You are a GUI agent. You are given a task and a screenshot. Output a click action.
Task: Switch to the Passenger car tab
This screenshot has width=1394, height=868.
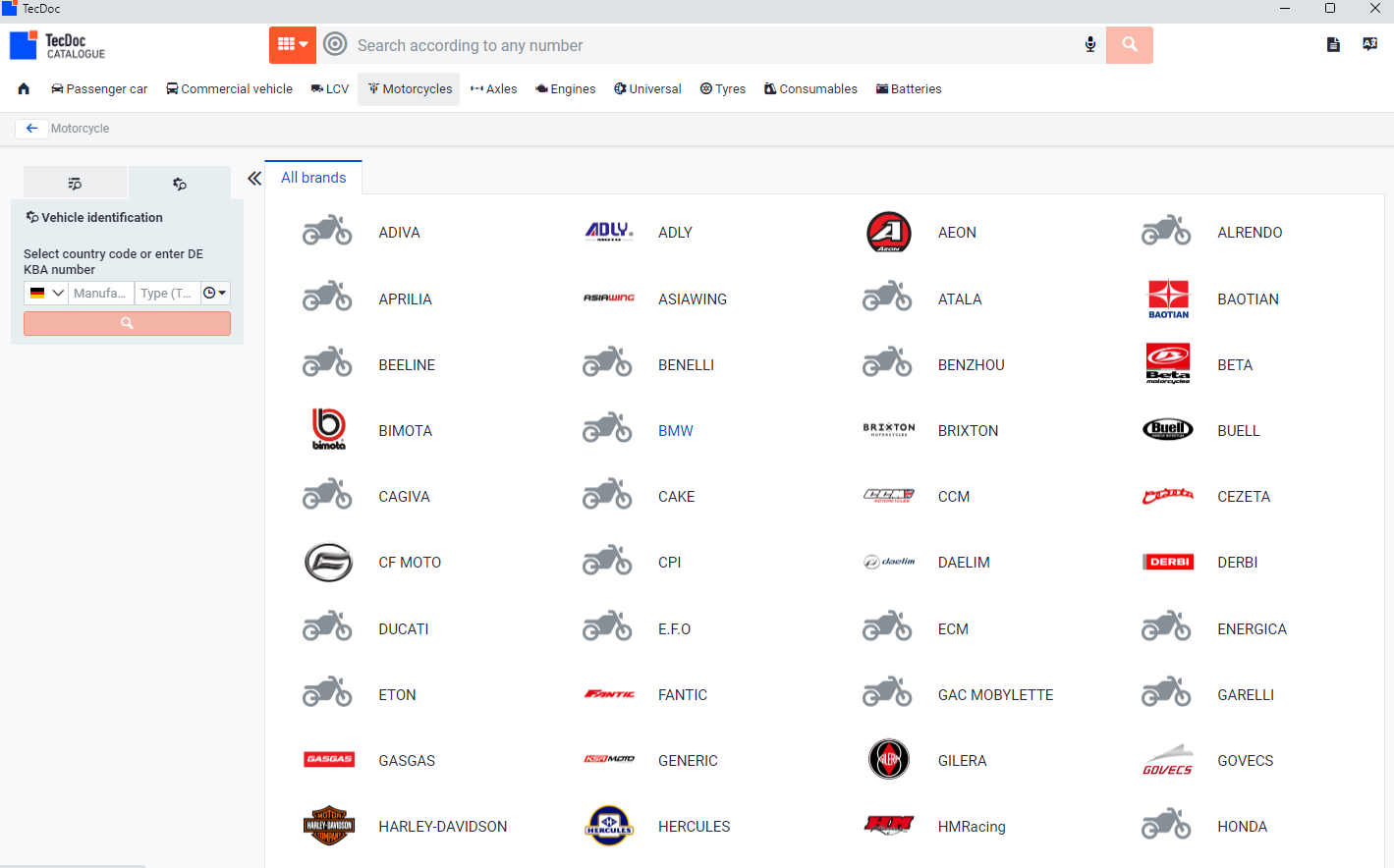[99, 88]
